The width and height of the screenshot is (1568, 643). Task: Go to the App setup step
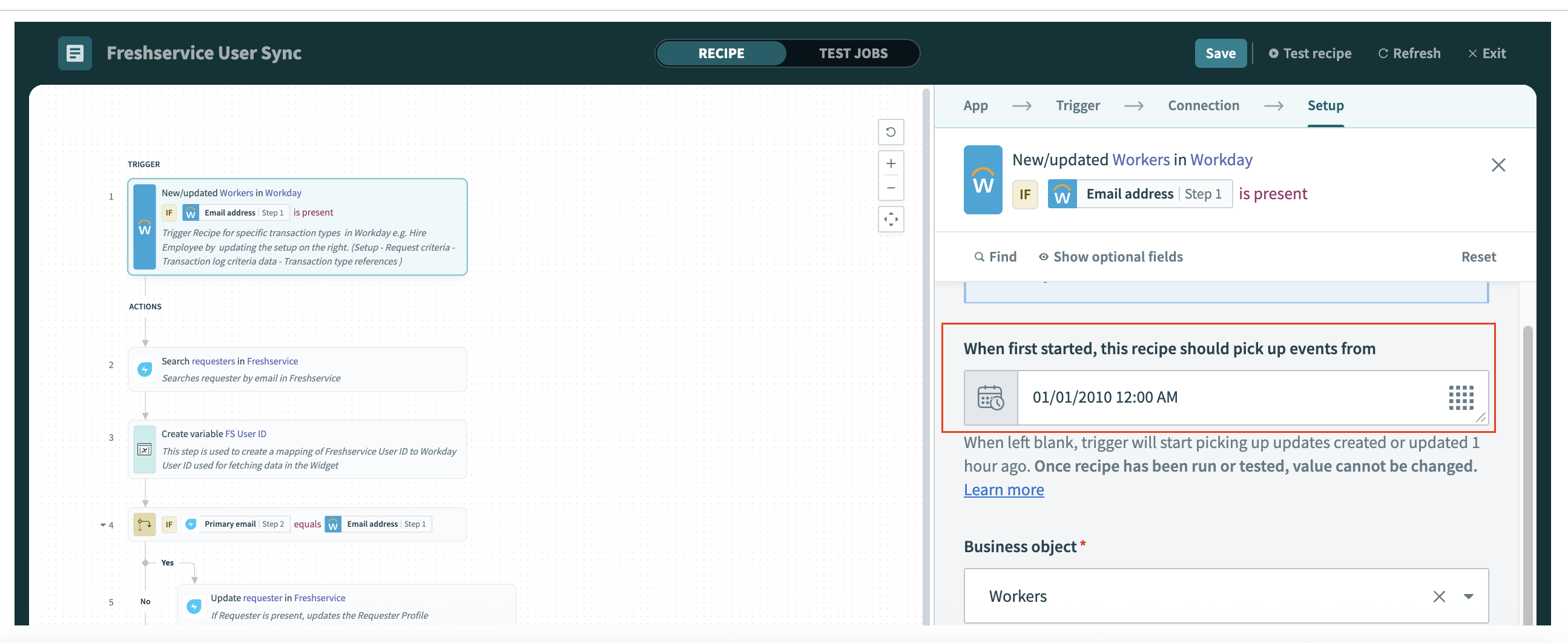click(975, 105)
